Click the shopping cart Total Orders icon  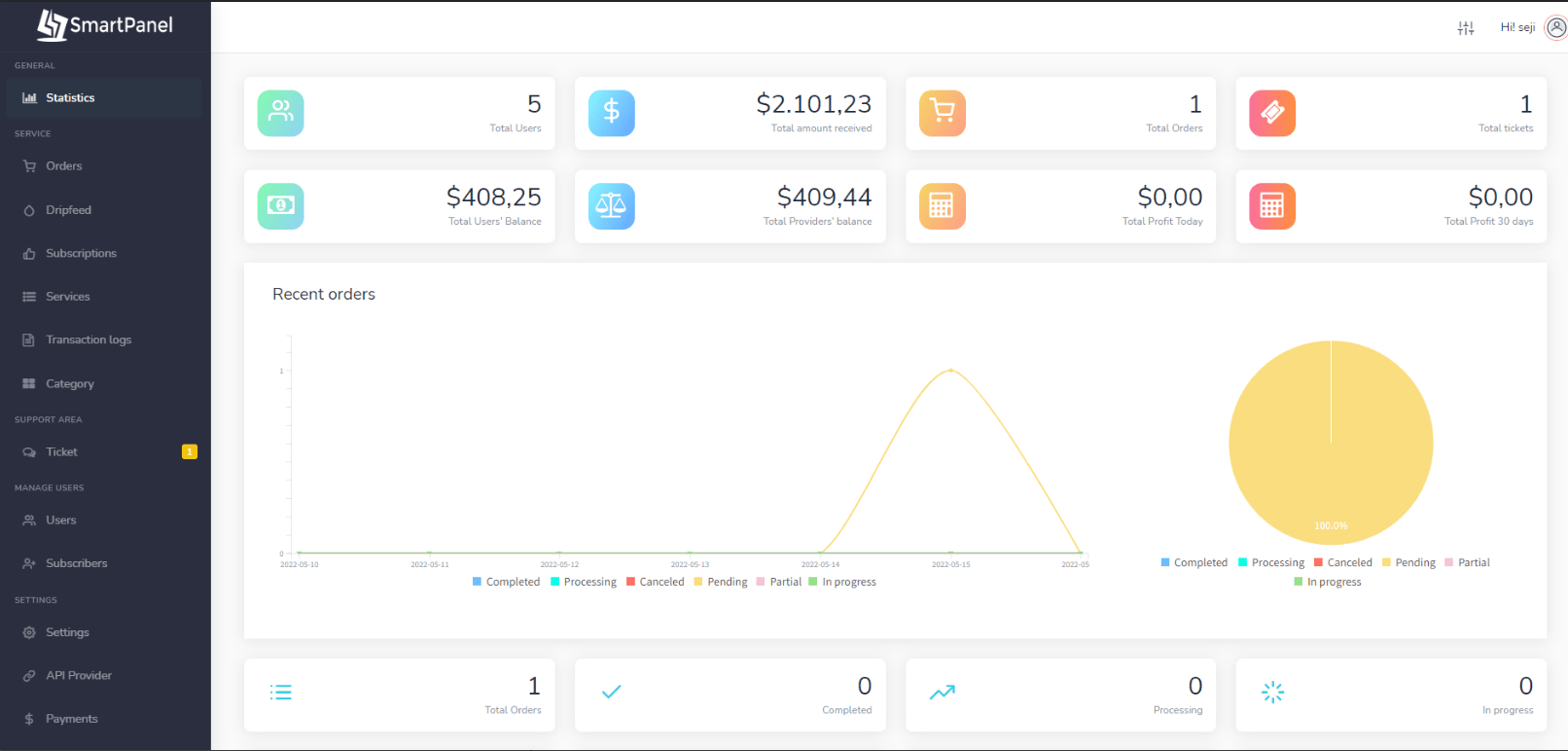[x=942, y=113]
